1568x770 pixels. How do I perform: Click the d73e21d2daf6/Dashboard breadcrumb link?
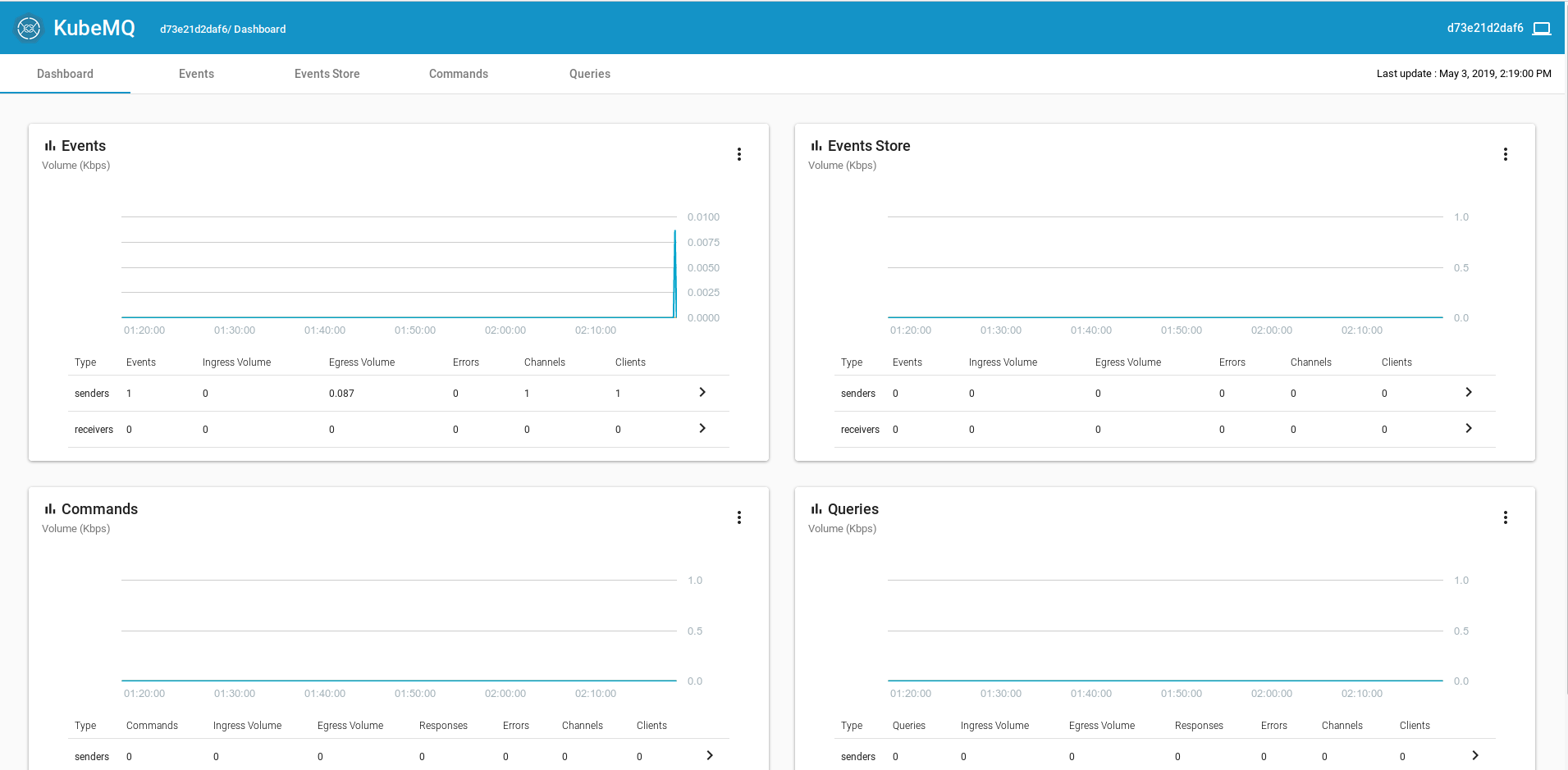pos(222,29)
